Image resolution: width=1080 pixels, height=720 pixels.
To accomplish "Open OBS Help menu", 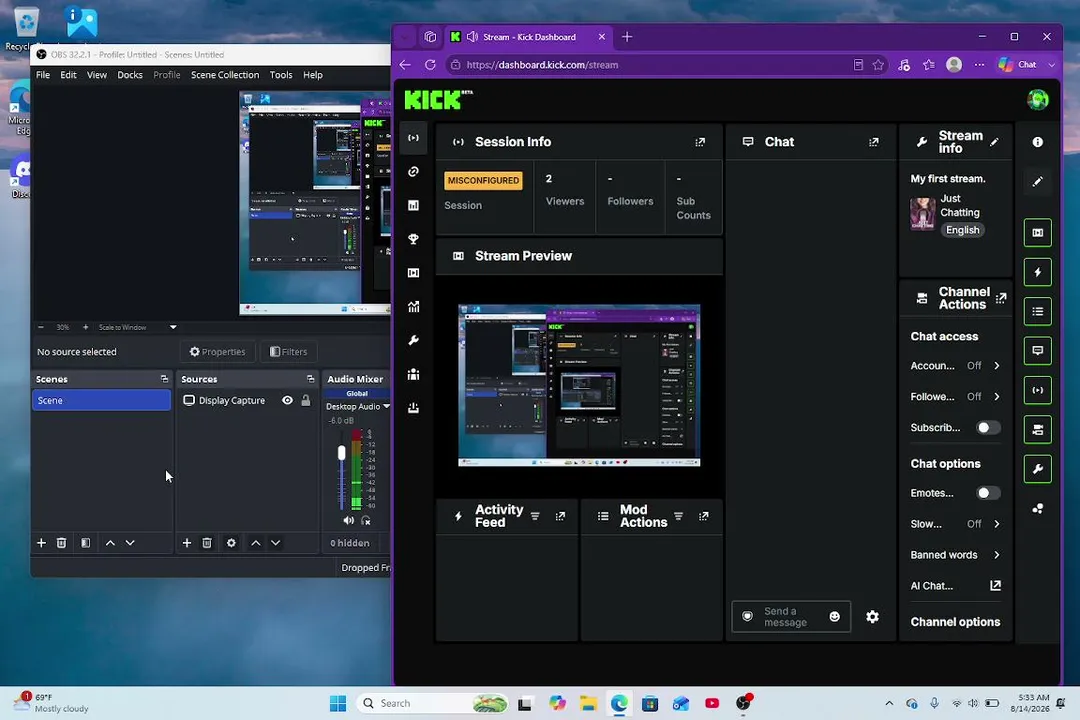I will point(313,75).
